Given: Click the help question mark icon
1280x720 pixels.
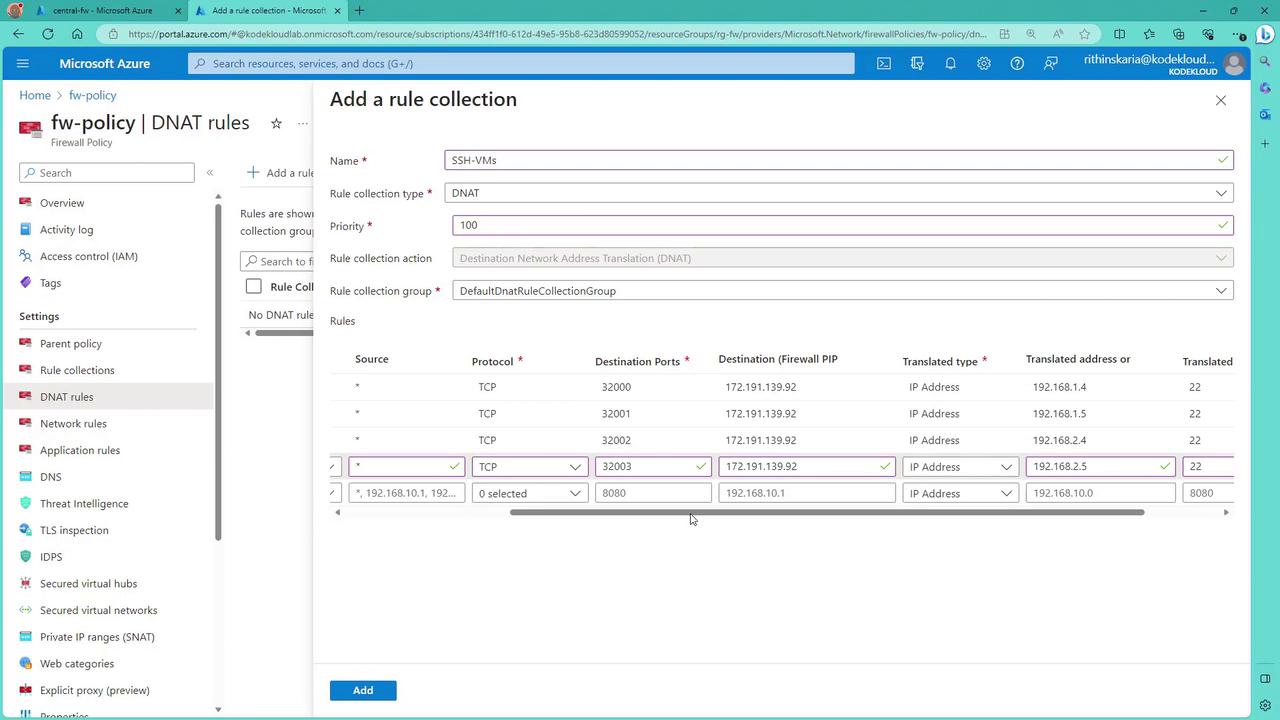Looking at the screenshot, I should pyautogui.click(x=1017, y=63).
